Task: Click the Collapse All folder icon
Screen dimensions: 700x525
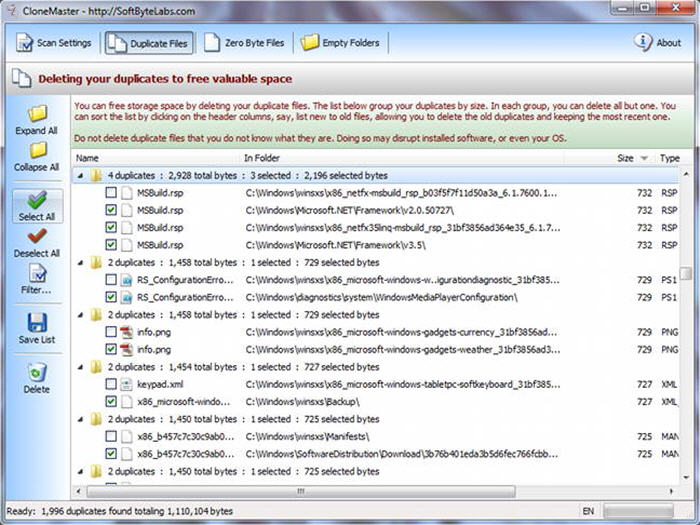Action: tap(38, 150)
